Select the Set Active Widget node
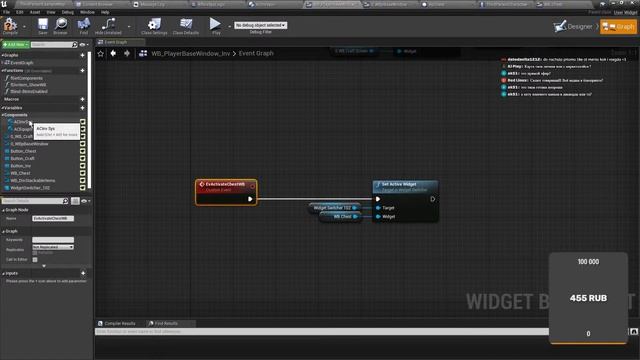 405,201
